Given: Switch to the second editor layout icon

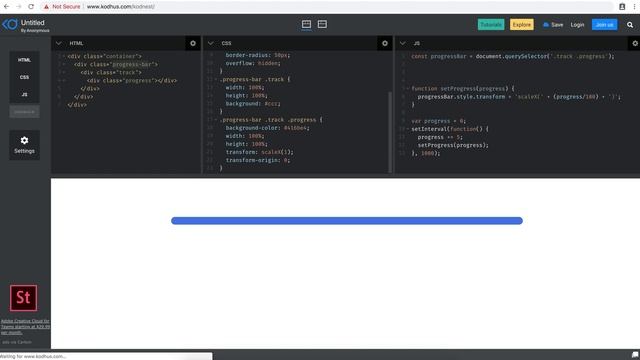Looking at the screenshot, I should point(322,24).
